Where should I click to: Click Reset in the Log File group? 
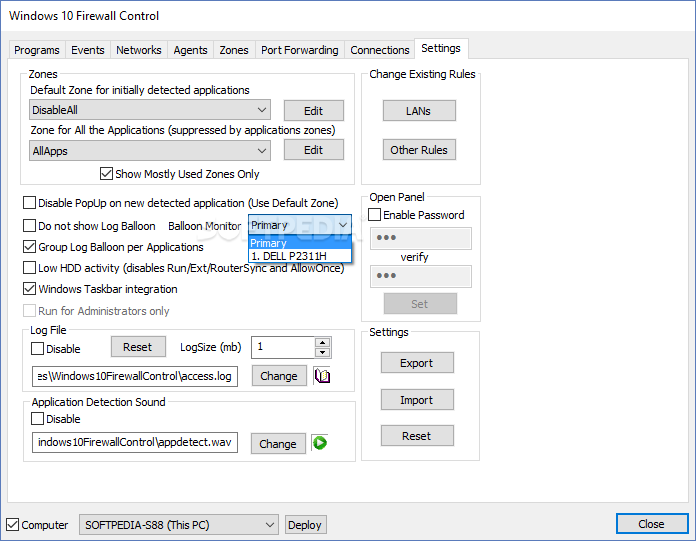[138, 347]
